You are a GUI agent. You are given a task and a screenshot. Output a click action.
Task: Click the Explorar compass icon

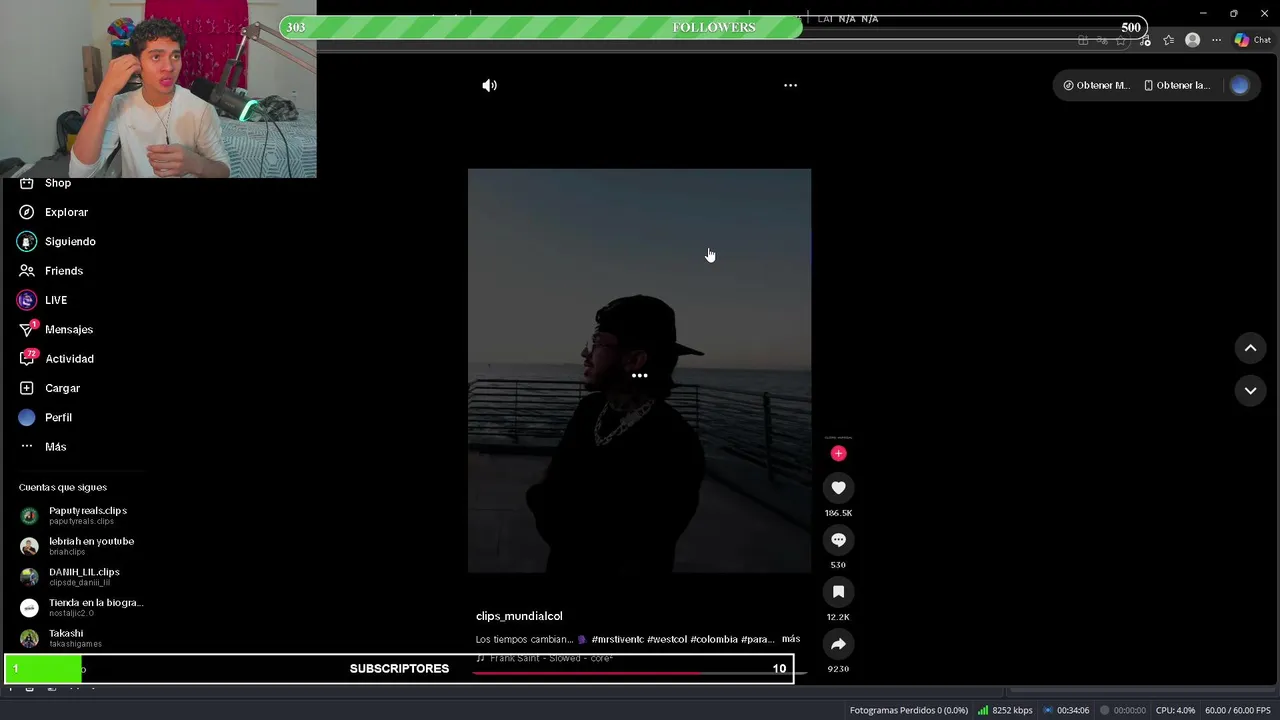coord(27,212)
